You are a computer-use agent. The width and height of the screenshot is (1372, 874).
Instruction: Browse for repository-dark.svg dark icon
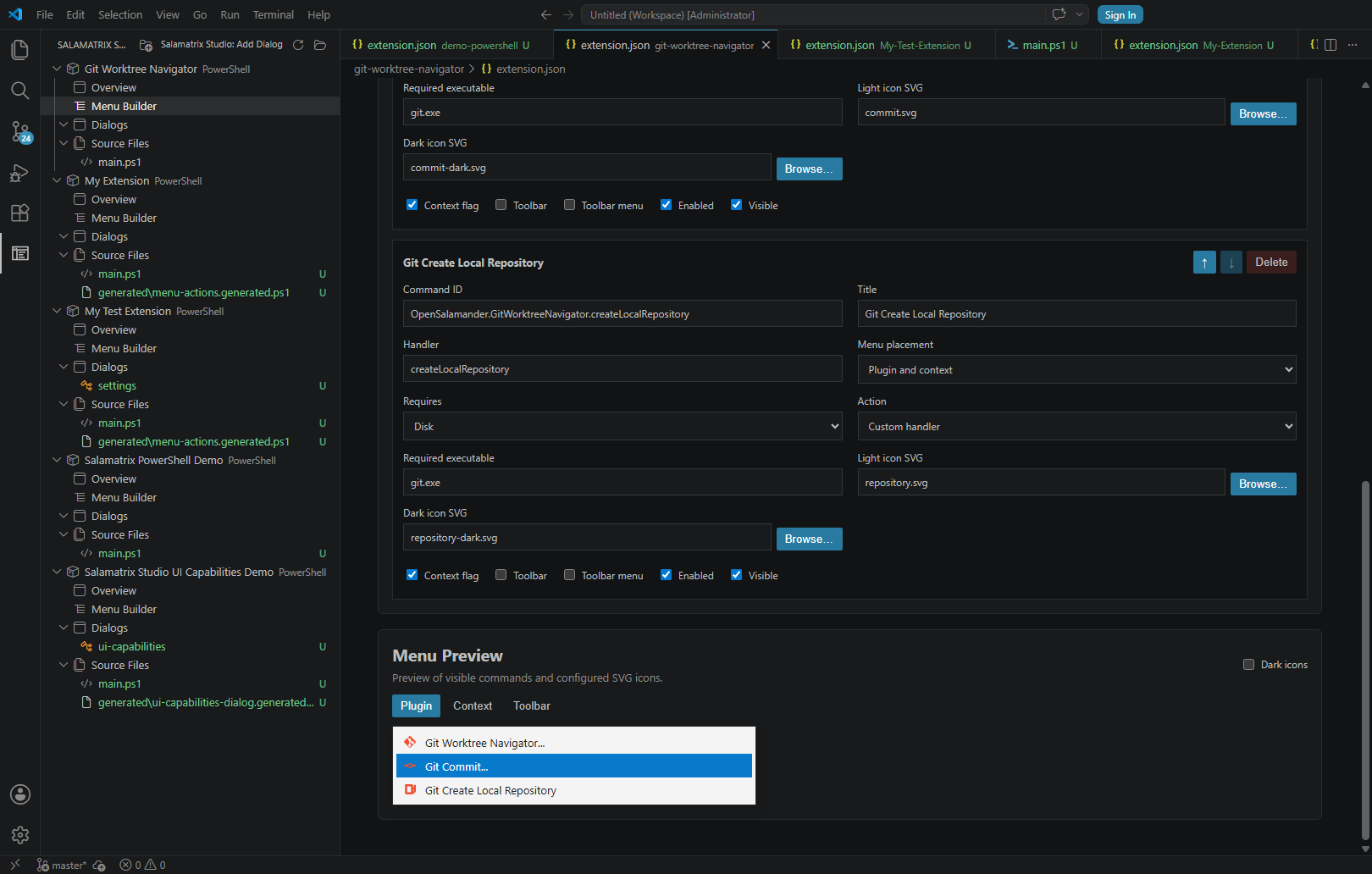coord(809,539)
